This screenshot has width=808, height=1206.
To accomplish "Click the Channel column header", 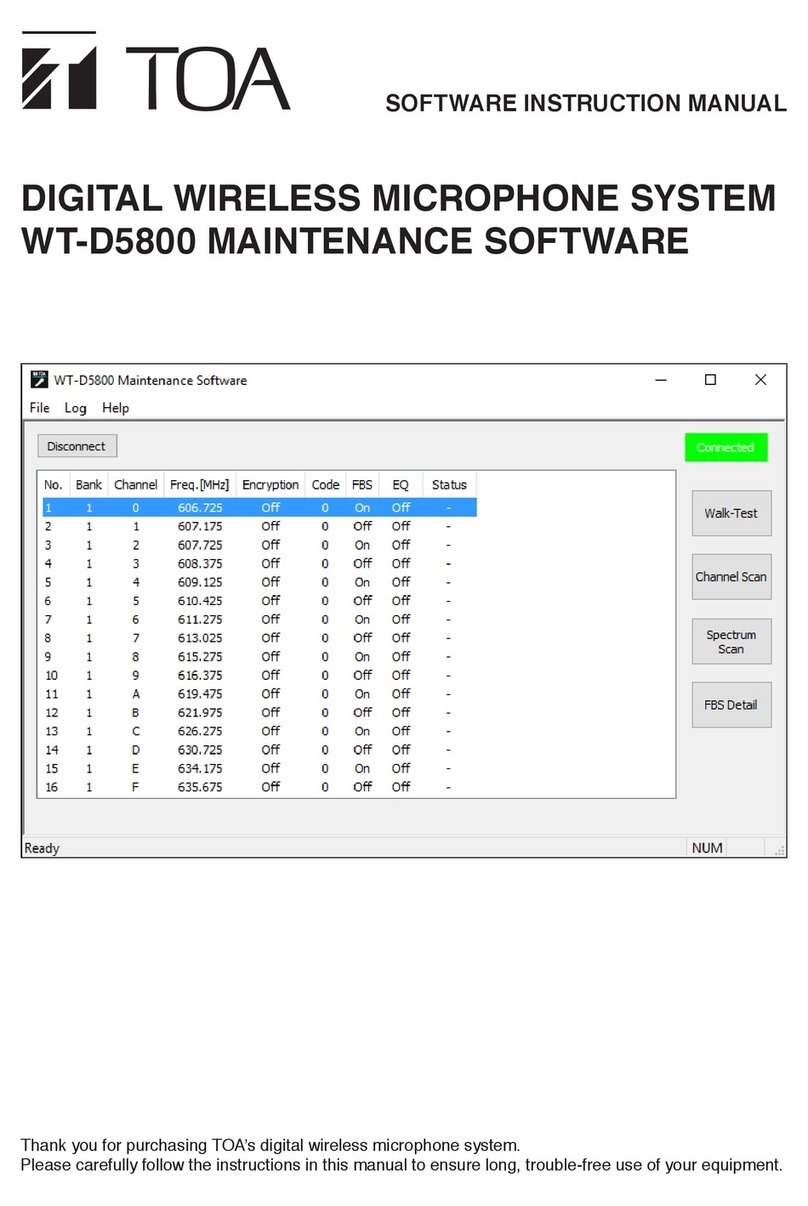I will tap(136, 485).
